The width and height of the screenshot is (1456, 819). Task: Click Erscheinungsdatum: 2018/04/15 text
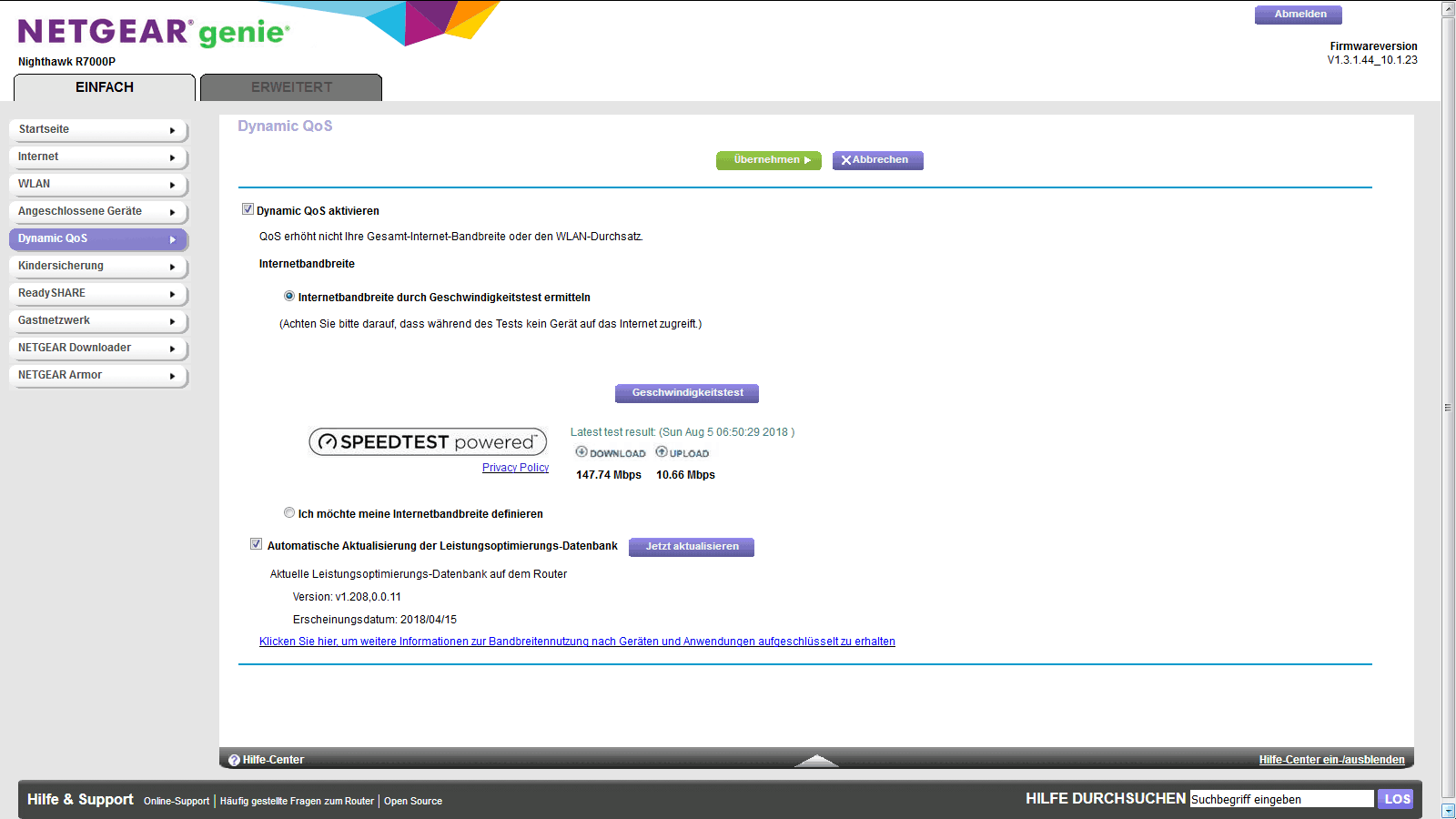coord(375,620)
